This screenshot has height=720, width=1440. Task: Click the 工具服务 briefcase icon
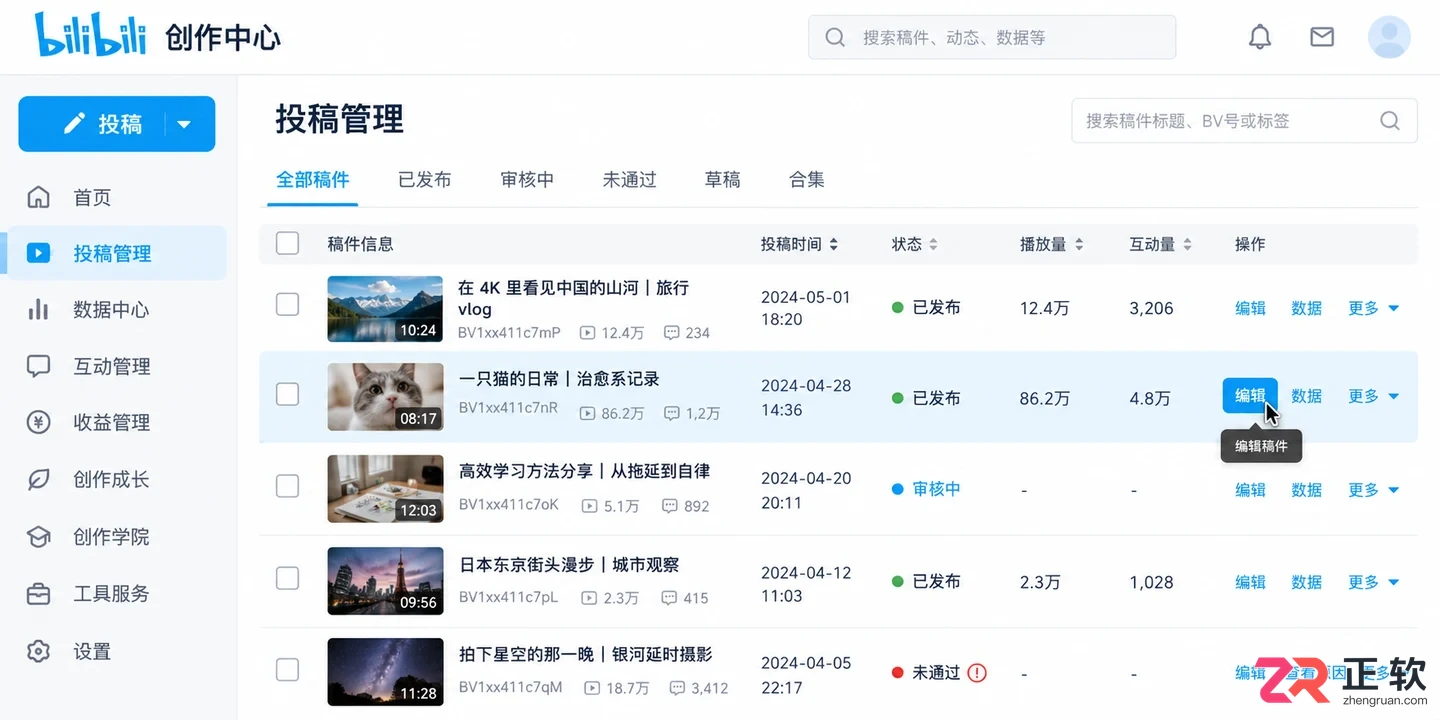pyautogui.click(x=38, y=594)
